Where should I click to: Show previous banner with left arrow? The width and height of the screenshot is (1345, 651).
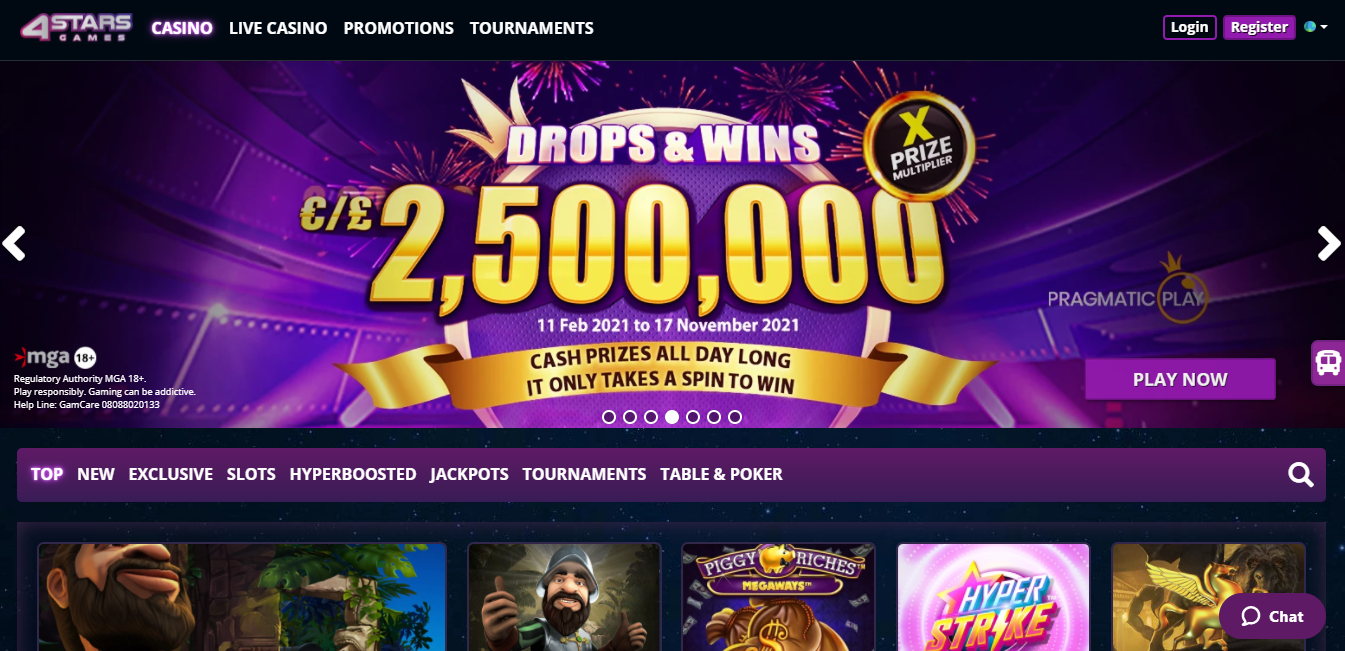tap(14, 243)
